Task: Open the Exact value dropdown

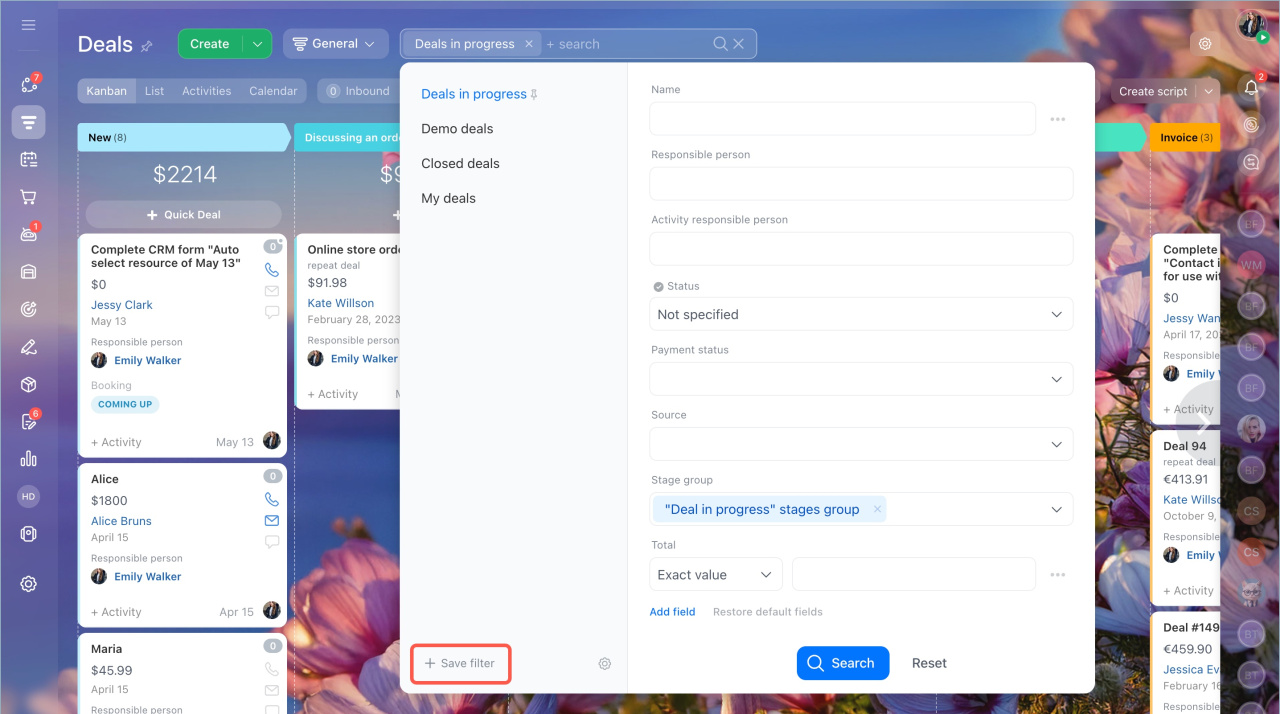Action: pyautogui.click(x=716, y=575)
